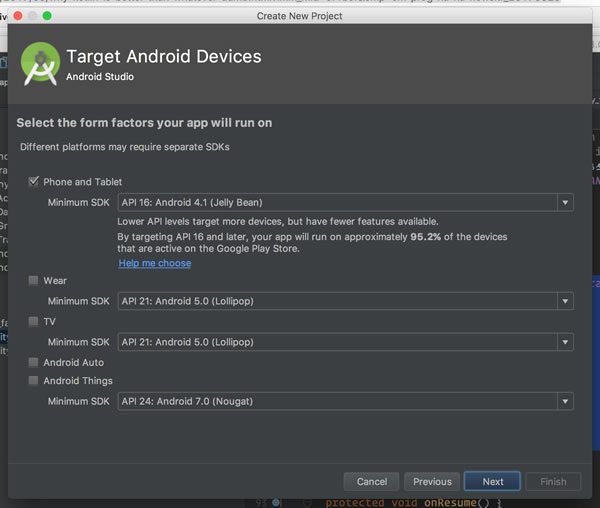
Task: Expand the Android Things Minimum SDK dropdown
Action: tap(345, 401)
